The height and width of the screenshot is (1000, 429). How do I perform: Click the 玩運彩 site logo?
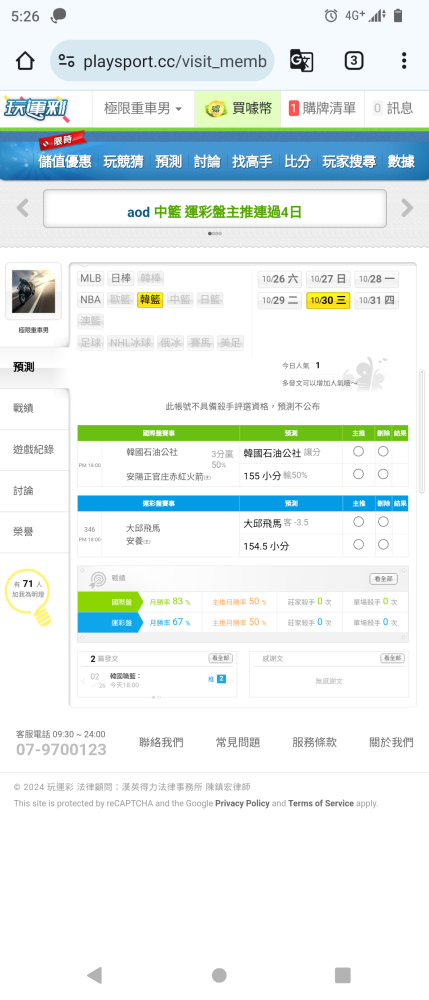coord(36,108)
